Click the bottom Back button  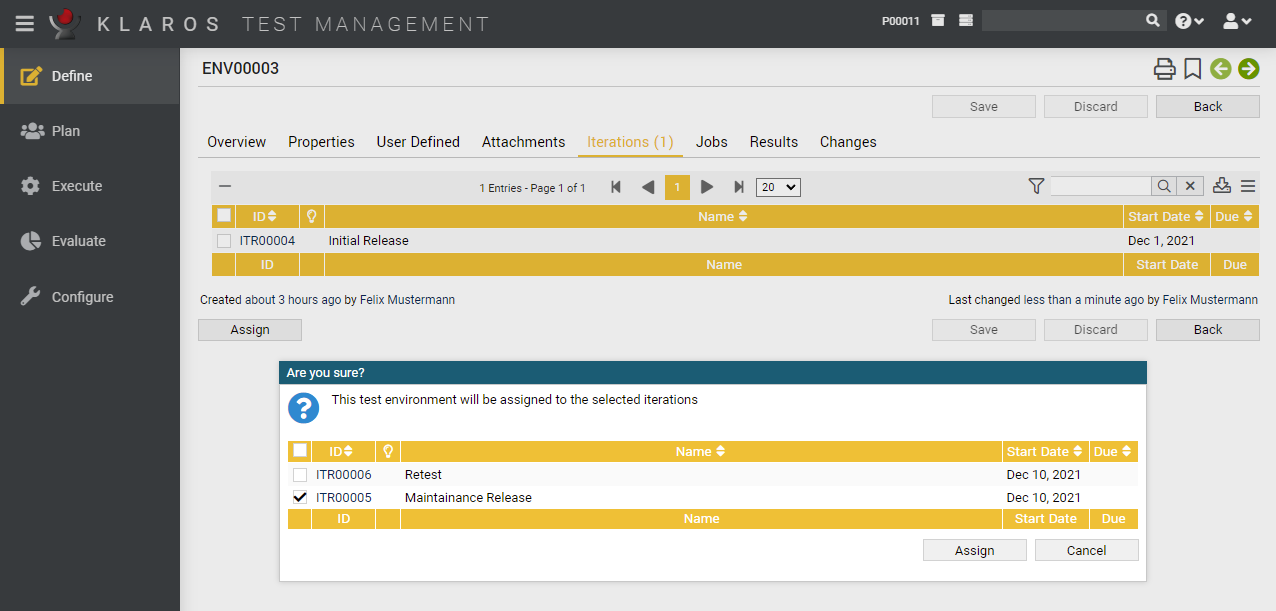click(1208, 330)
